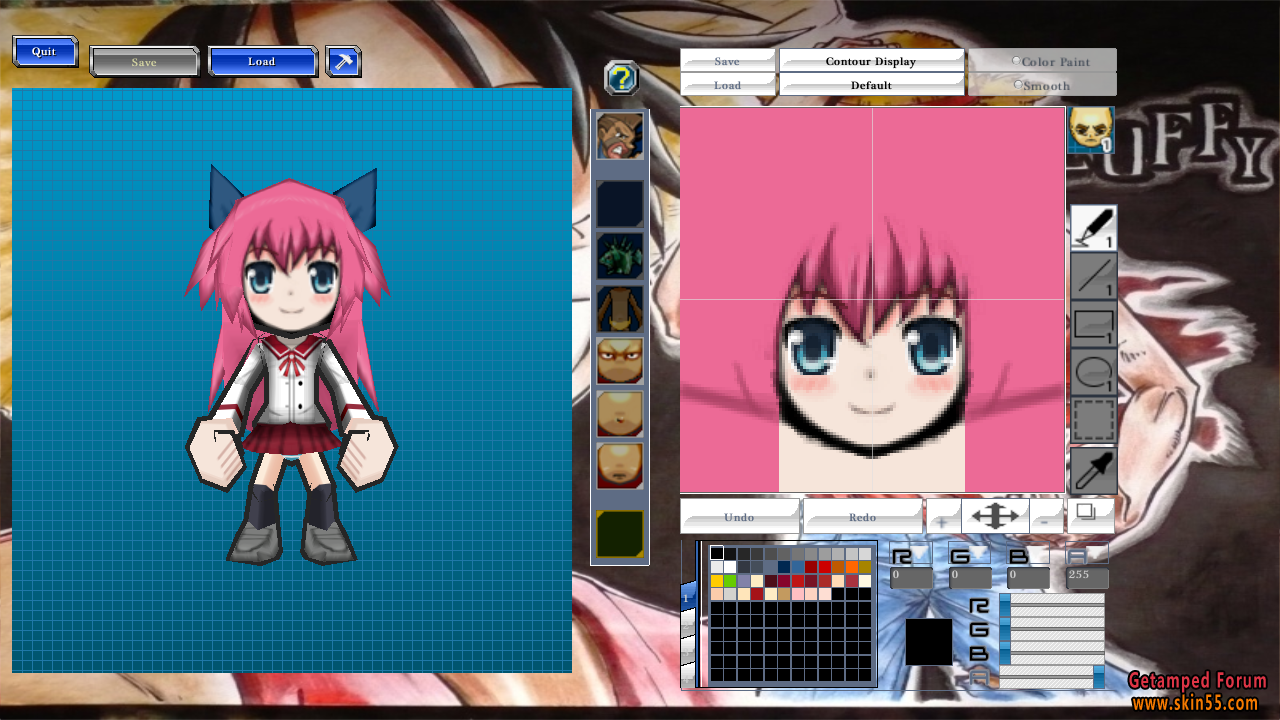This screenshot has height=720, width=1280.
Task: Click the plus zoom button
Action: click(943, 517)
